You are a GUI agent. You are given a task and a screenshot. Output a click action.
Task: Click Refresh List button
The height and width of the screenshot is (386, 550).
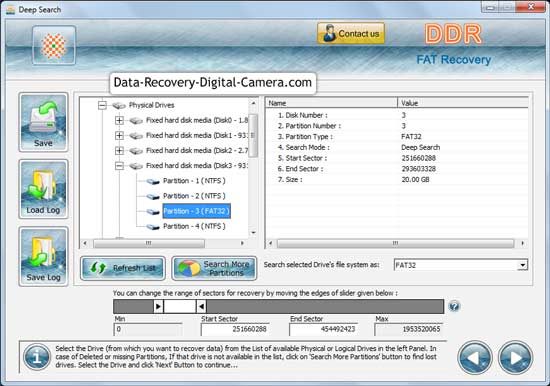tap(123, 268)
